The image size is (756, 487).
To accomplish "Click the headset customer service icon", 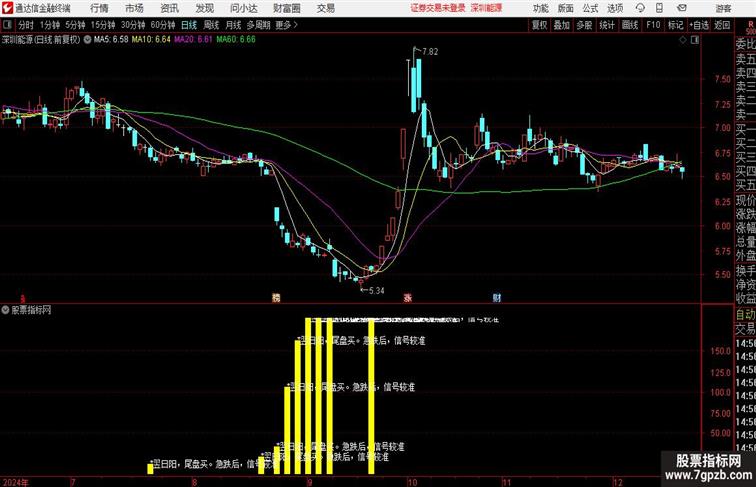I will coord(640,8).
